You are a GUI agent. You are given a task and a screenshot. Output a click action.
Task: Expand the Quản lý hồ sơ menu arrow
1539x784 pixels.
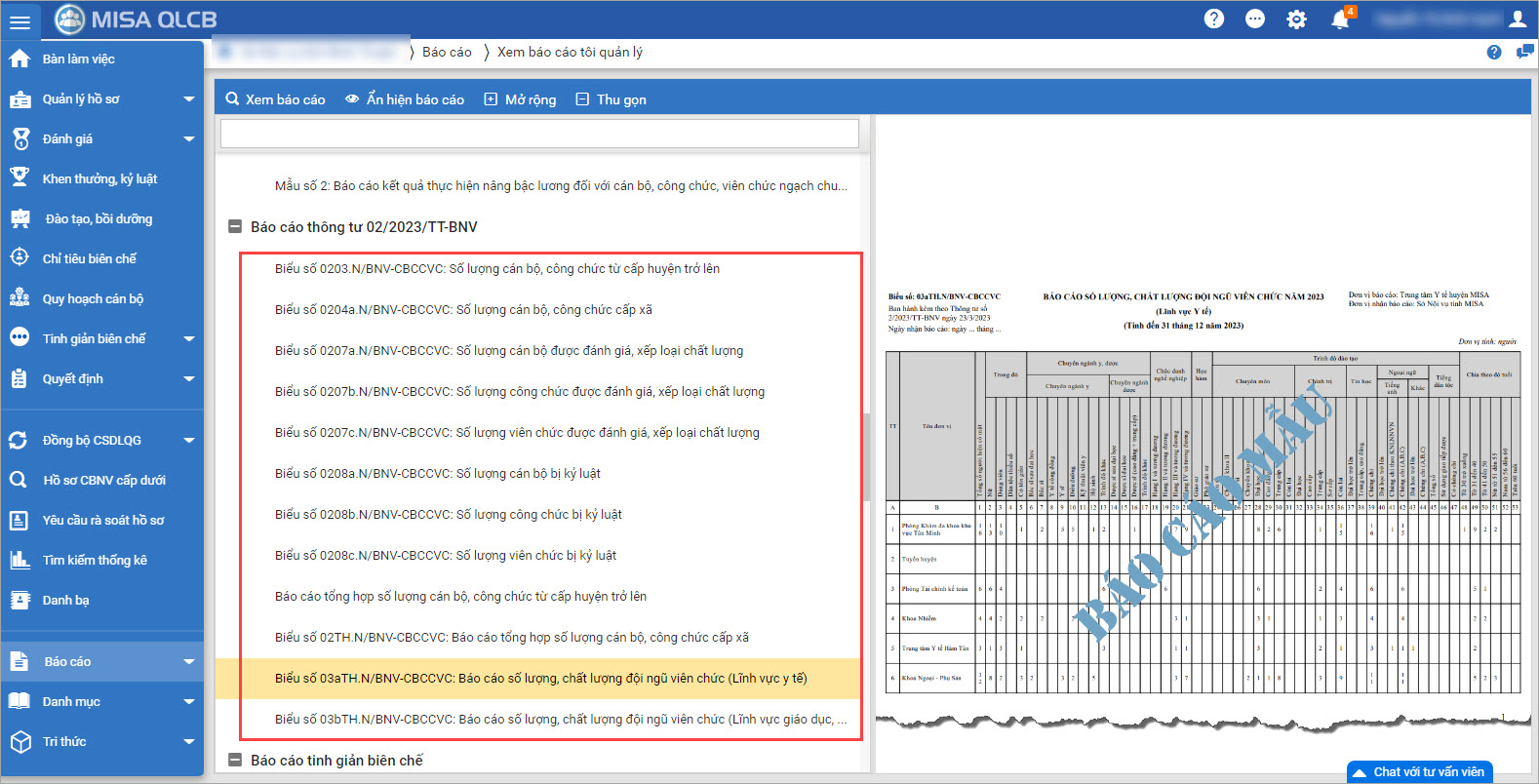[x=189, y=99]
